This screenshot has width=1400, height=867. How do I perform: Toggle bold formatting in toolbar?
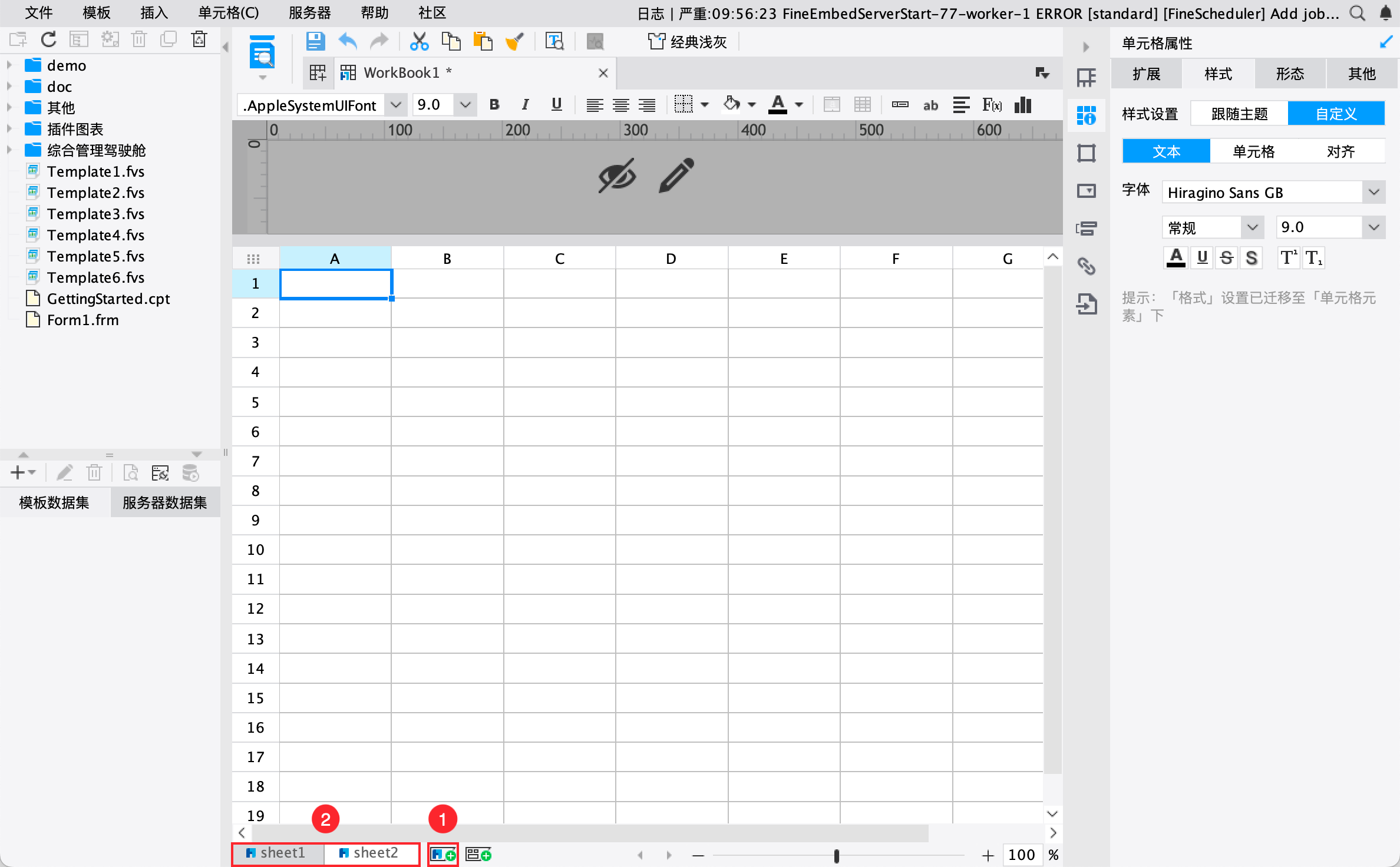coord(494,105)
